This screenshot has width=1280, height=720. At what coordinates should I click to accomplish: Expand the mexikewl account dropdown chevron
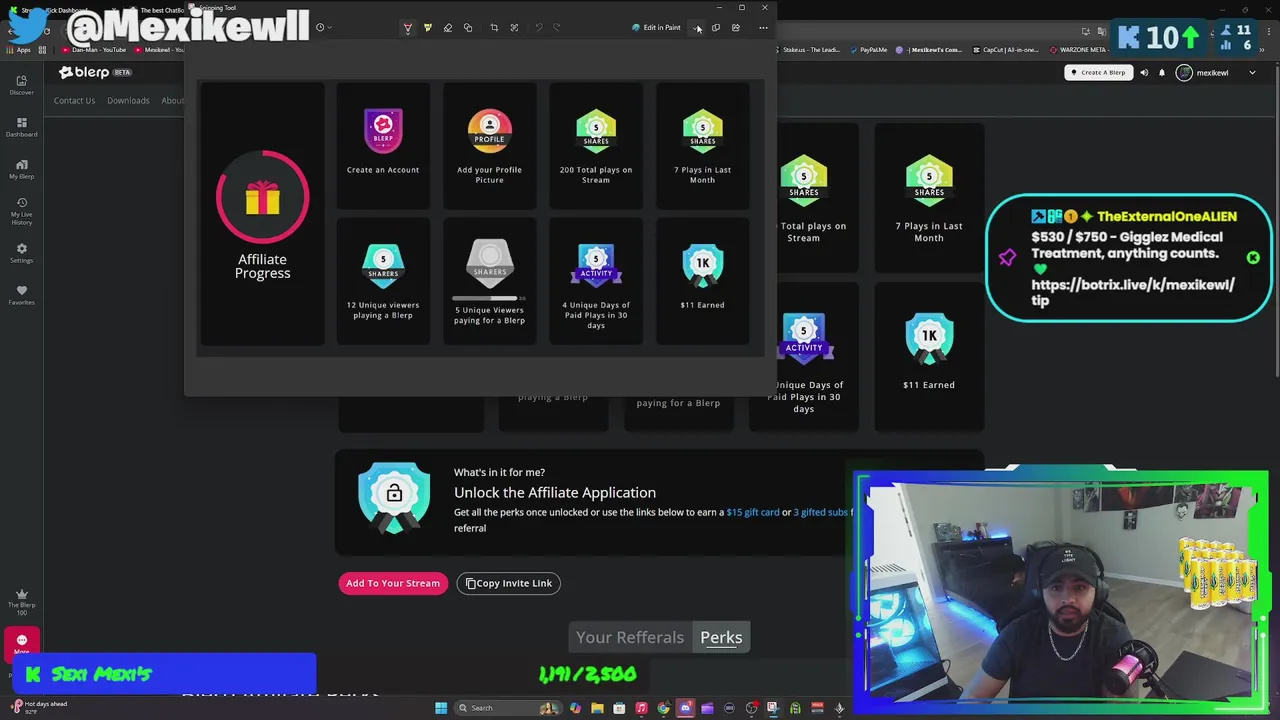1251,72
